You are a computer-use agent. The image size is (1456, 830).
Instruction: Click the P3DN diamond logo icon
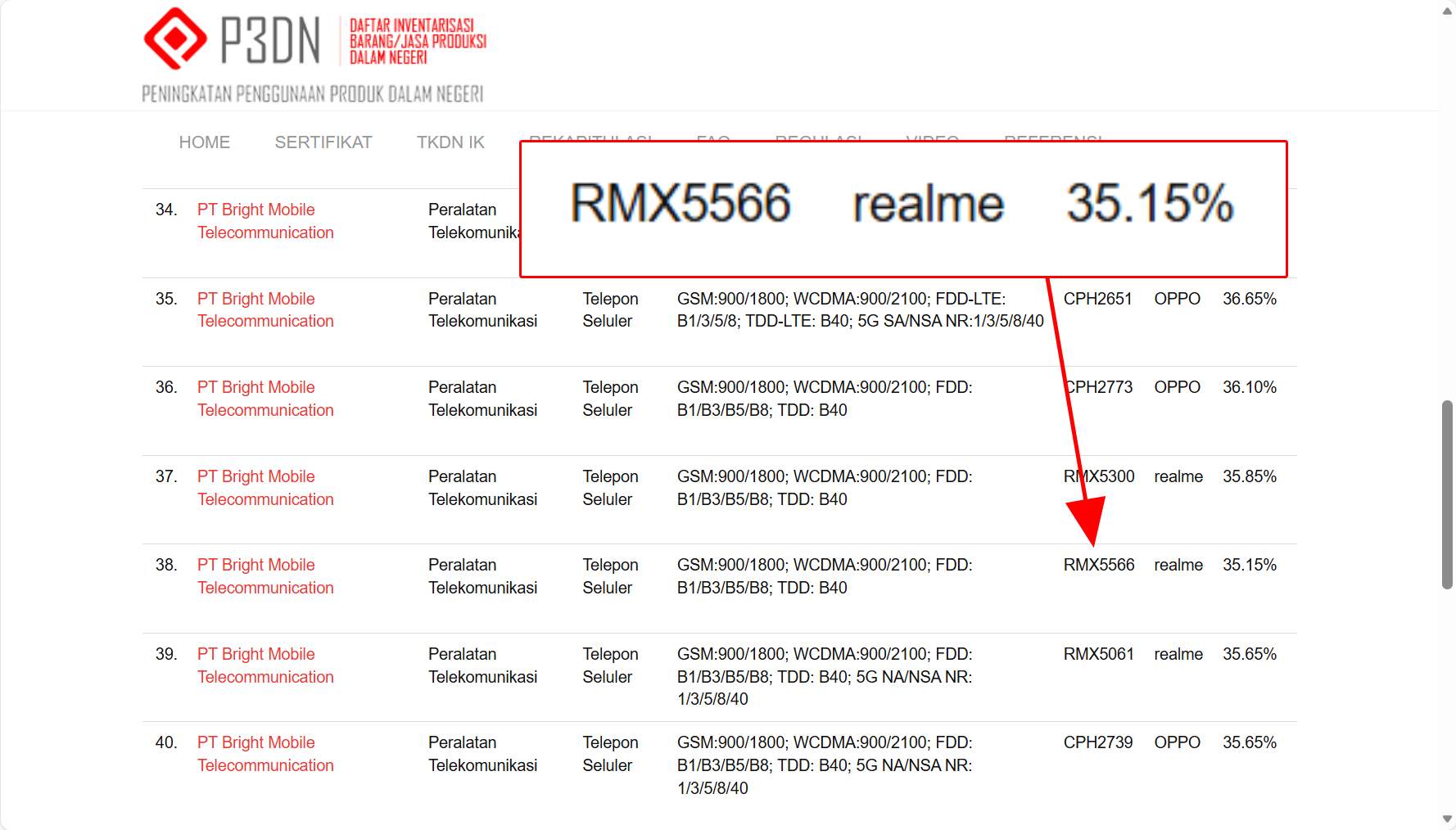(174, 38)
